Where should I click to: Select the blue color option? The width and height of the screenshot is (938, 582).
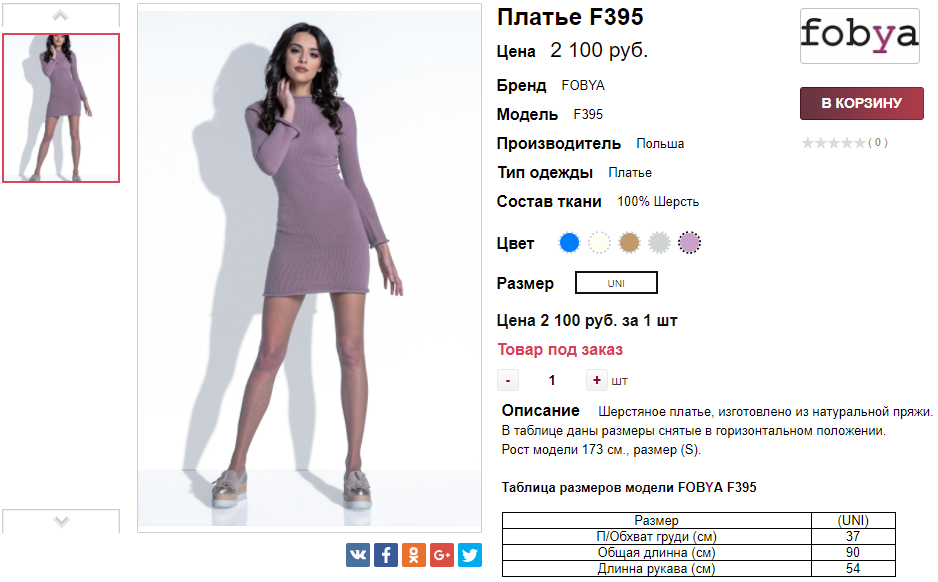pos(570,243)
